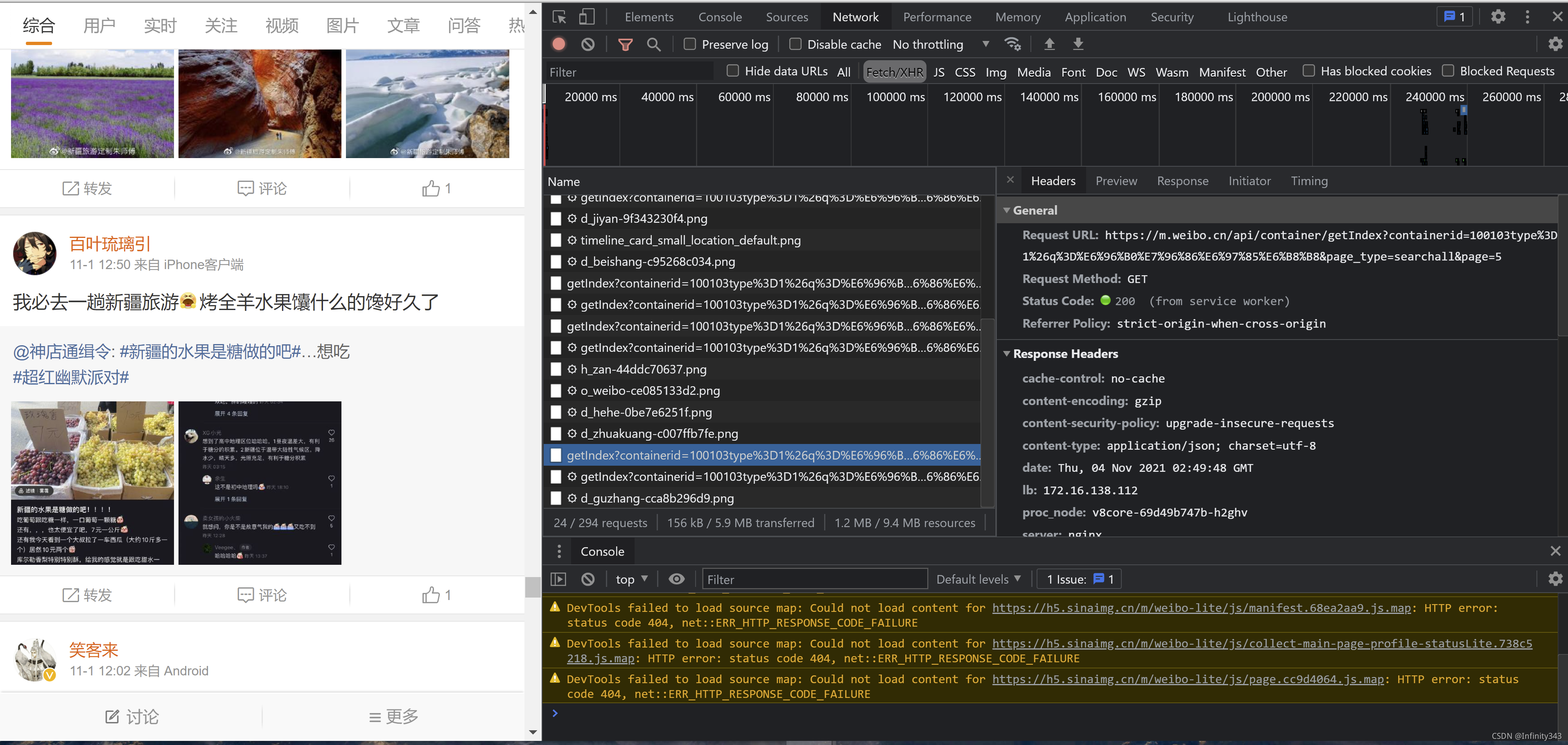Close the request details pane
The height and width of the screenshot is (745, 1568).
coord(1010,180)
